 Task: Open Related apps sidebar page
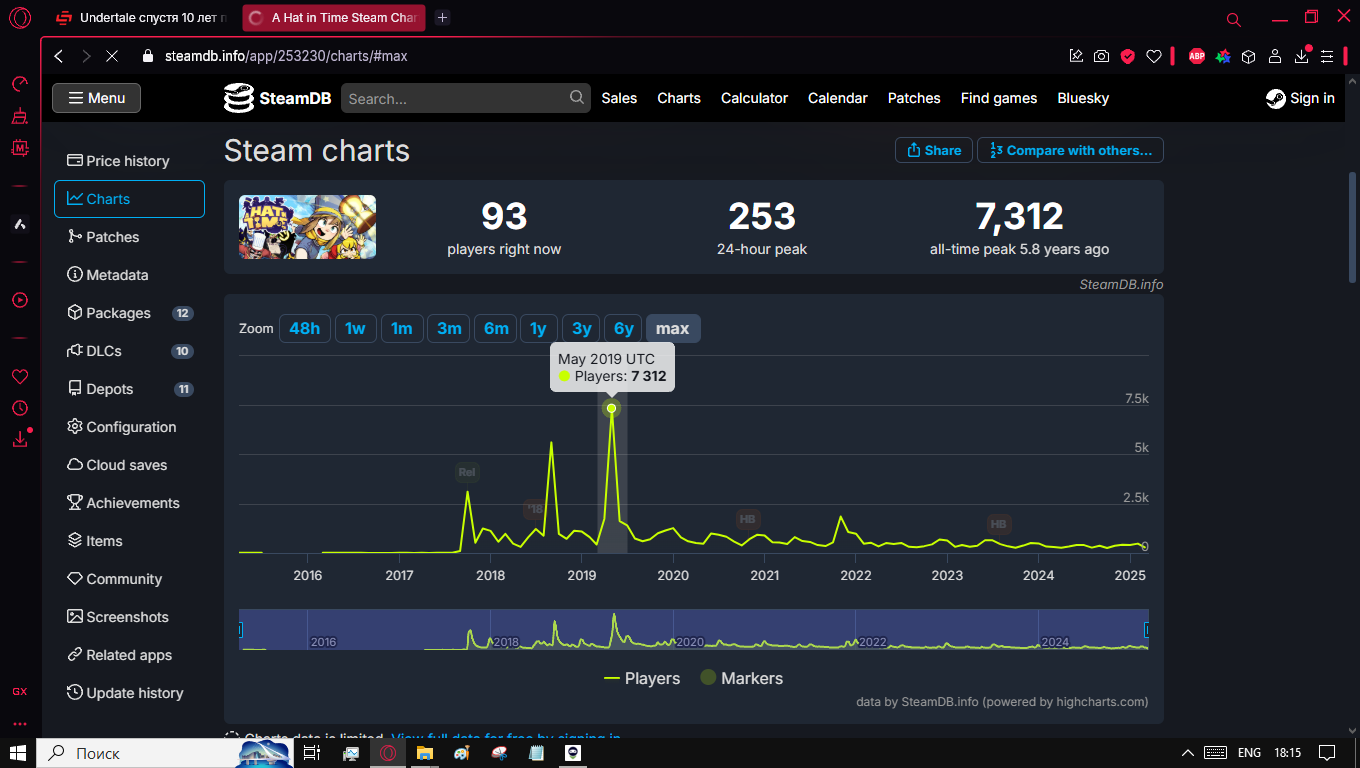pyautogui.click(x=129, y=655)
